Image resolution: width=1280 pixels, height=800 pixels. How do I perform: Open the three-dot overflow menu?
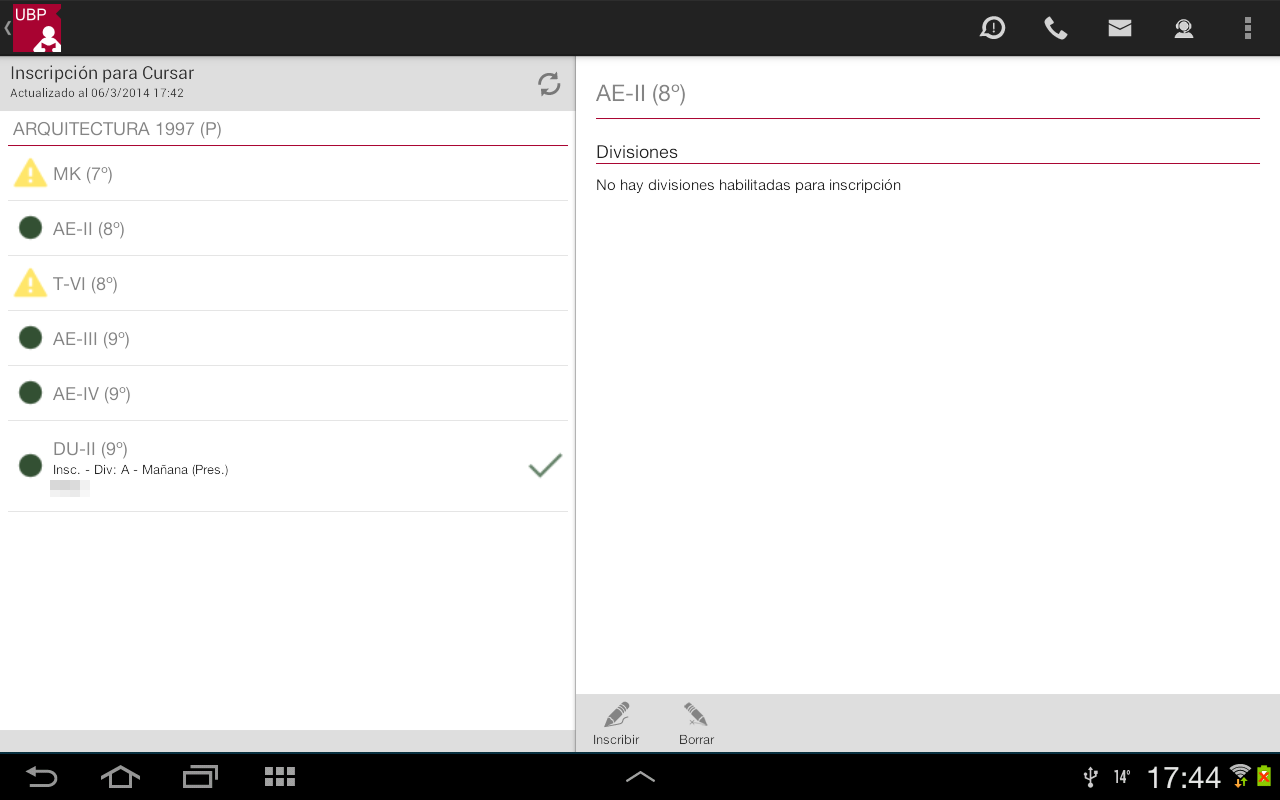point(1247,28)
